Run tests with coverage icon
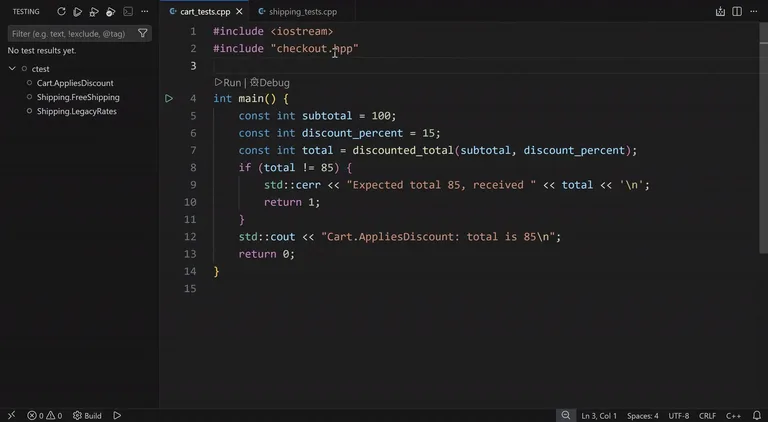 coord(111,11)
